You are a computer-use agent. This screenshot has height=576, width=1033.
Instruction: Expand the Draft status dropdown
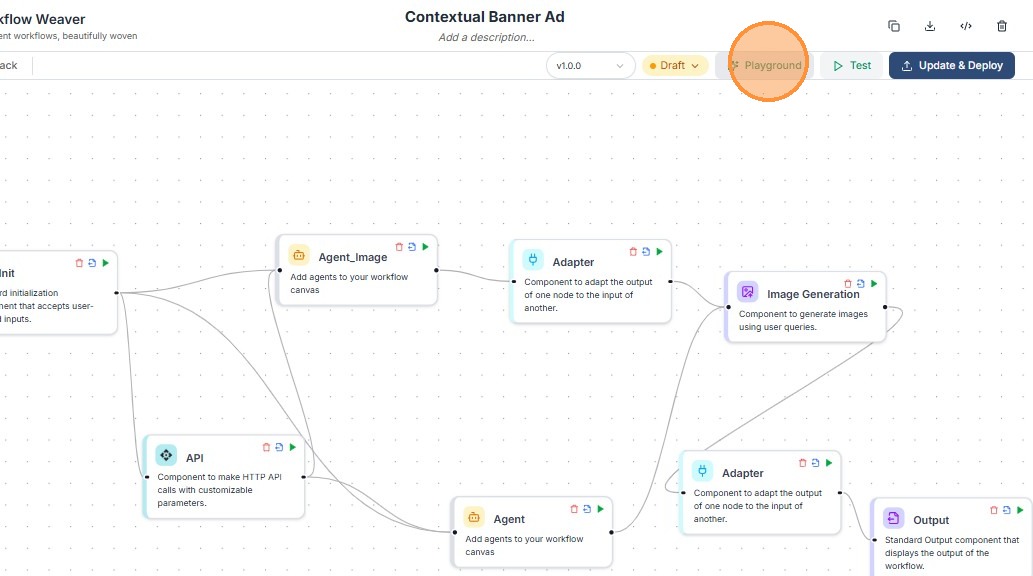[x=675, y=66]
